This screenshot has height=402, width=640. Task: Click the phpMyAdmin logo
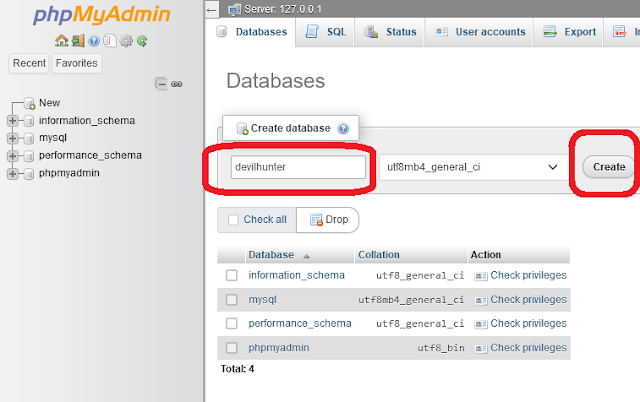point(102,15)
